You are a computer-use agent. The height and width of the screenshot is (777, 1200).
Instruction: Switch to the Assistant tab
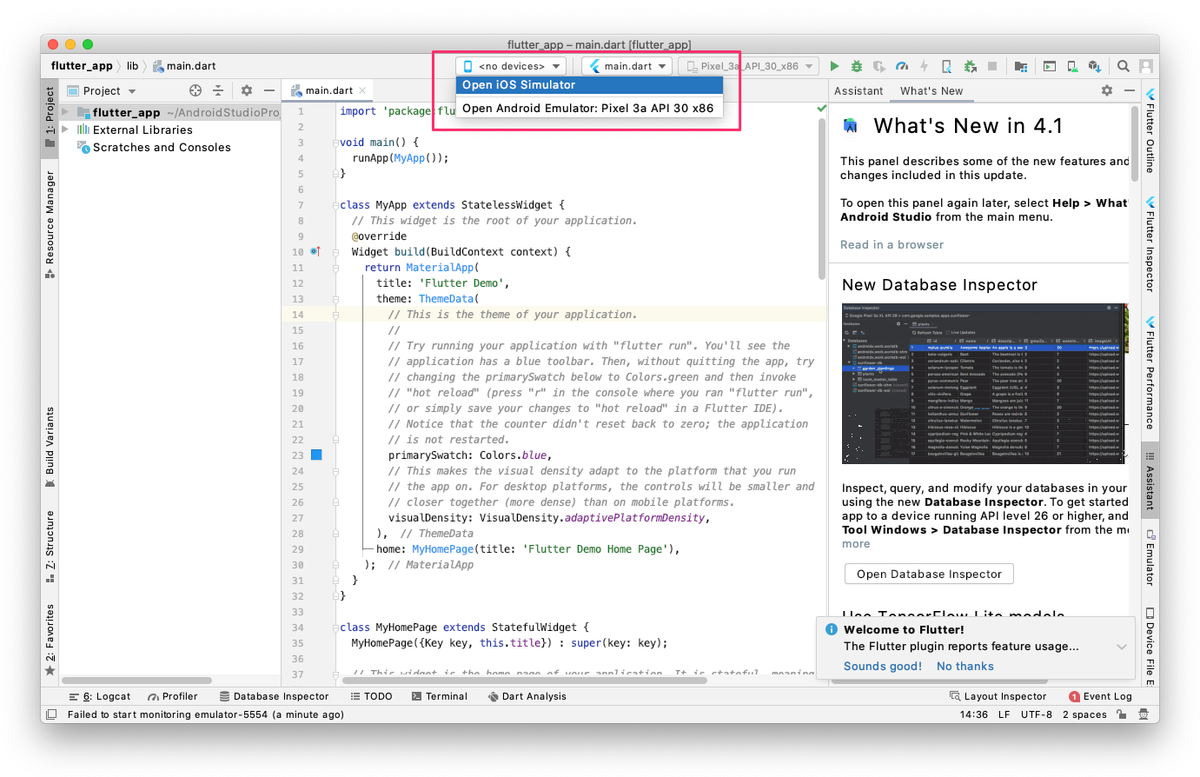click(858, 90)
